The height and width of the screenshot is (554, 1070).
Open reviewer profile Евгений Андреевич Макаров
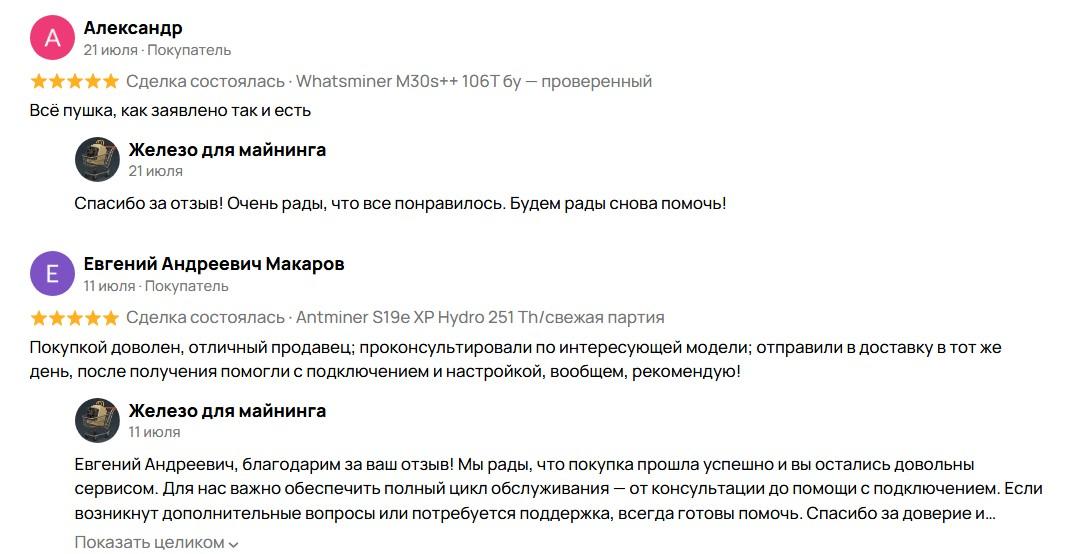[x=214, y=264]
